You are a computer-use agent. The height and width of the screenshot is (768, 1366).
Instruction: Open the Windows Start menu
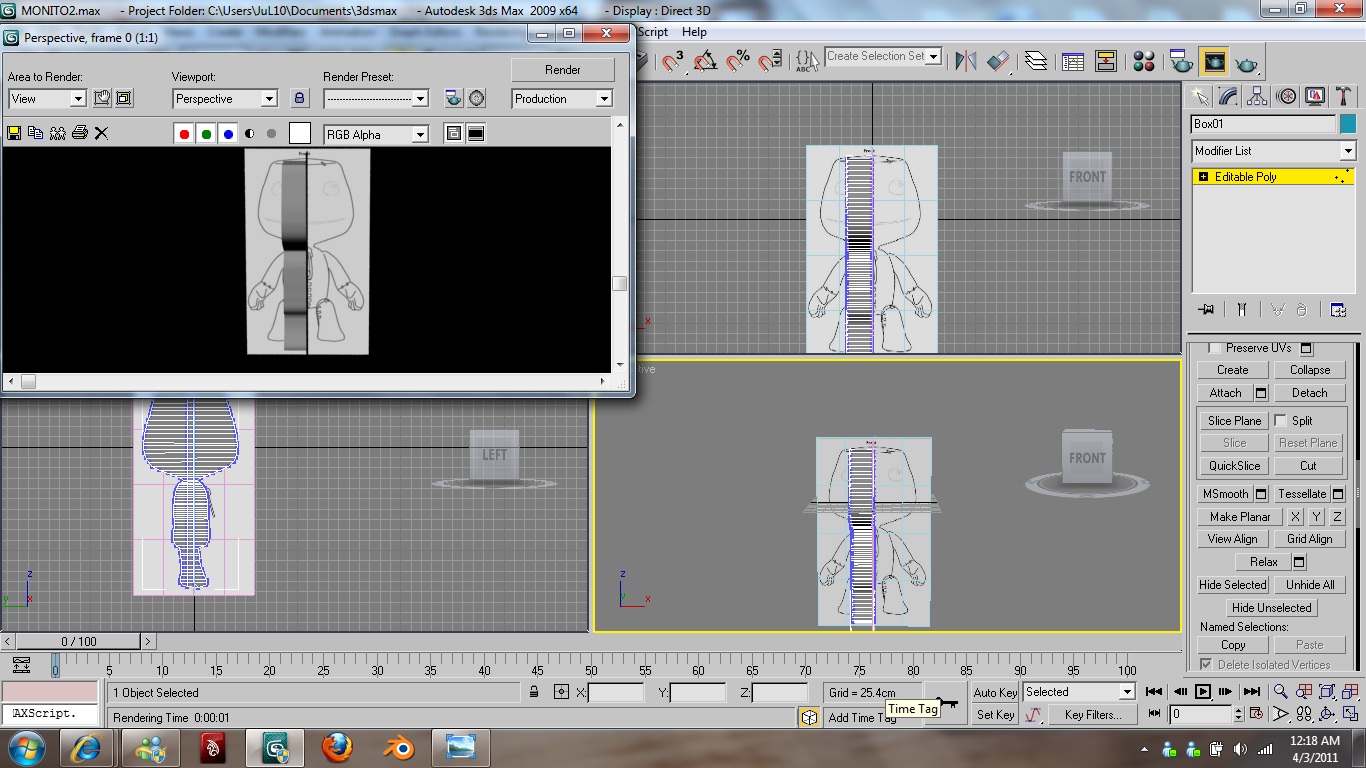point(26,748)
